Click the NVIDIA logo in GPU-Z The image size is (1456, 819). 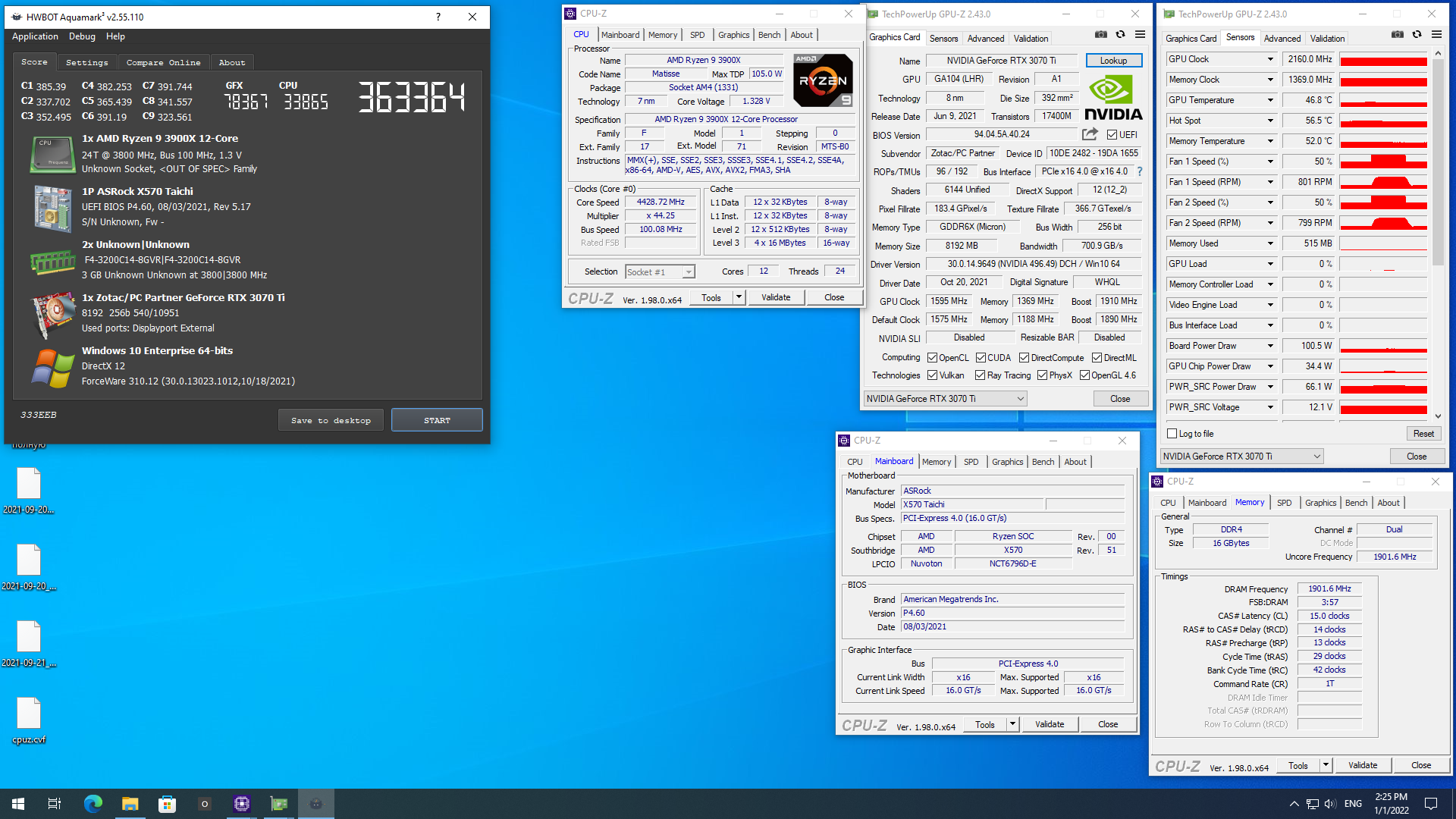(1113, 99)
